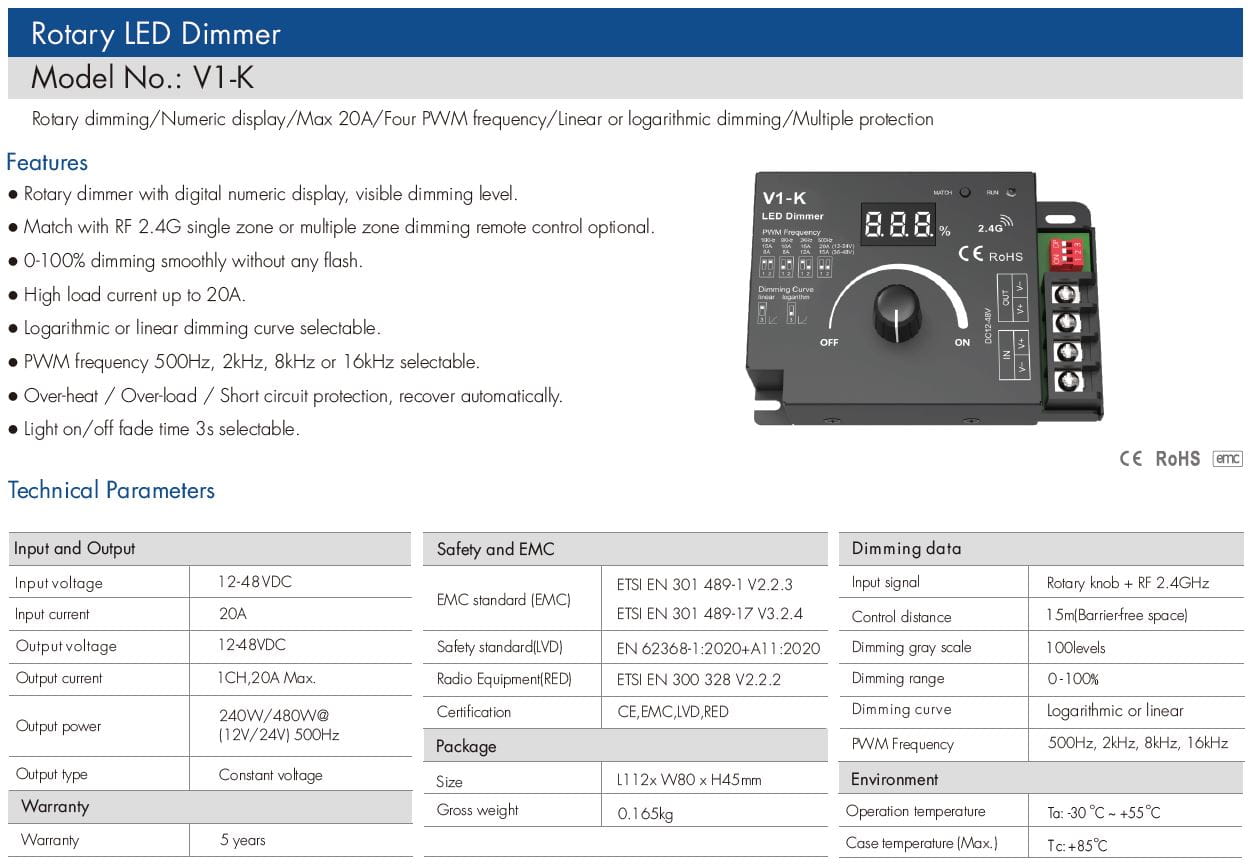This screenshot has width=1252, height=867.
Task: Click the logarithm dimming curve icon
Action: pyautogui.click(x=792, y=315)
